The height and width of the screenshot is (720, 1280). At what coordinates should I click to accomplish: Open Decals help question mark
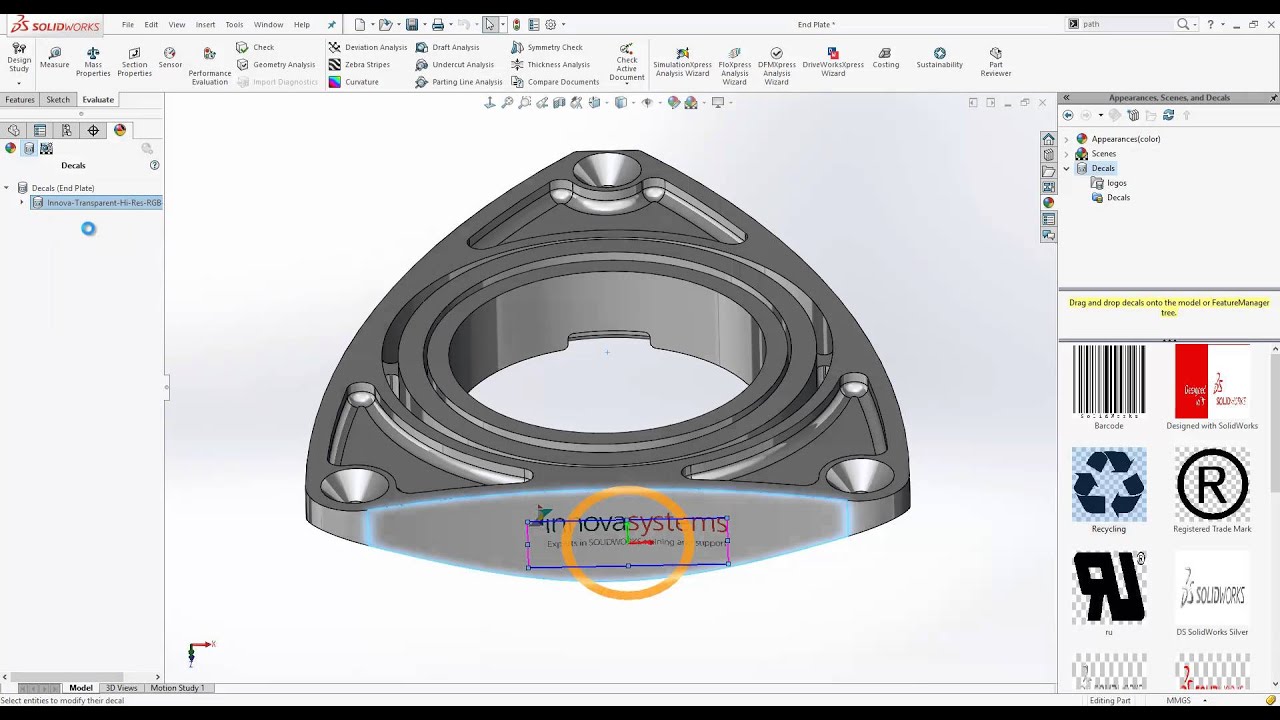pyautogui.click(x=154, y=165)
